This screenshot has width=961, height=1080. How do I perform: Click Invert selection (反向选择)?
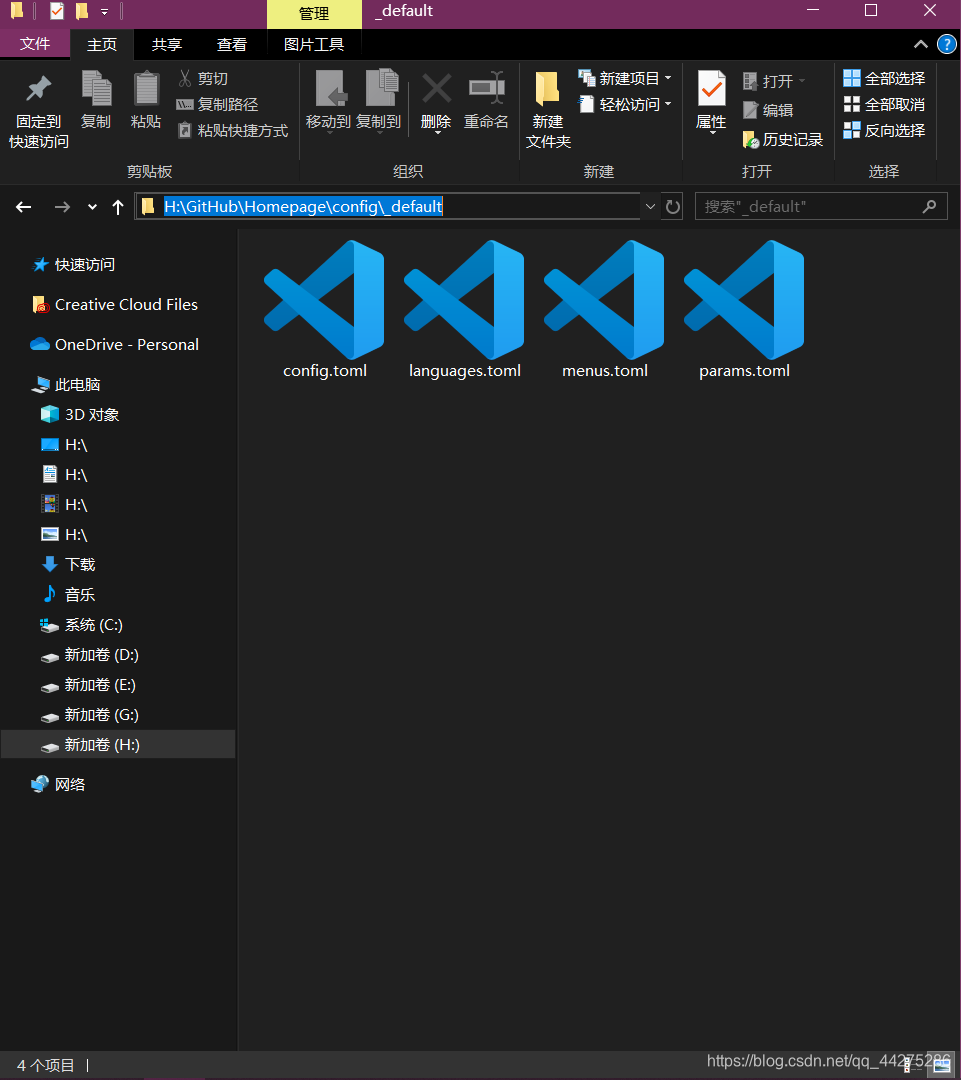[x=885, y=130]
